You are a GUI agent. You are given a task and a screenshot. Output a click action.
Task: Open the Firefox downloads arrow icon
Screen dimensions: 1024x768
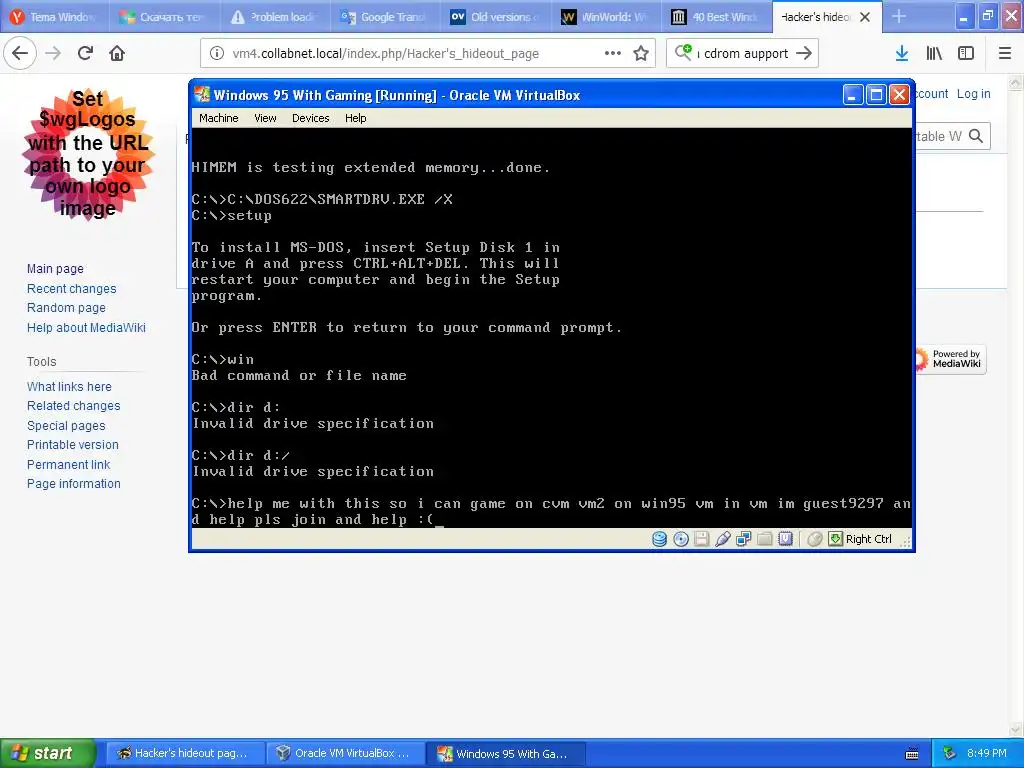coord(902,54)
